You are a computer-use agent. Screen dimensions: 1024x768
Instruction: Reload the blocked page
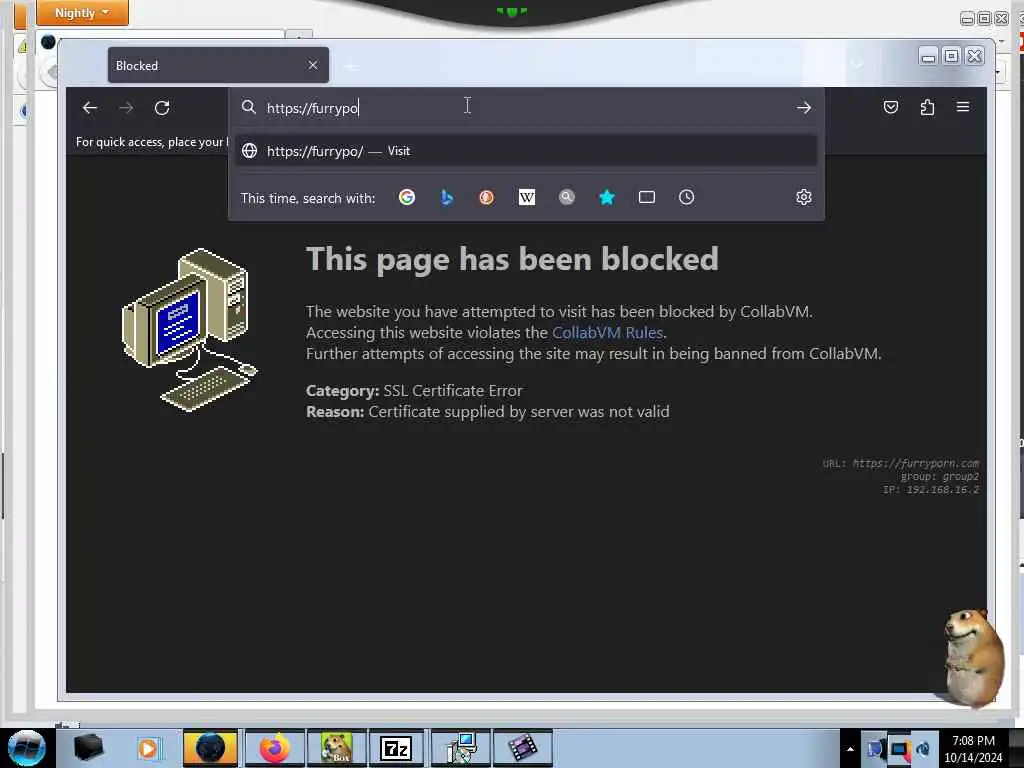click(162, 108)
